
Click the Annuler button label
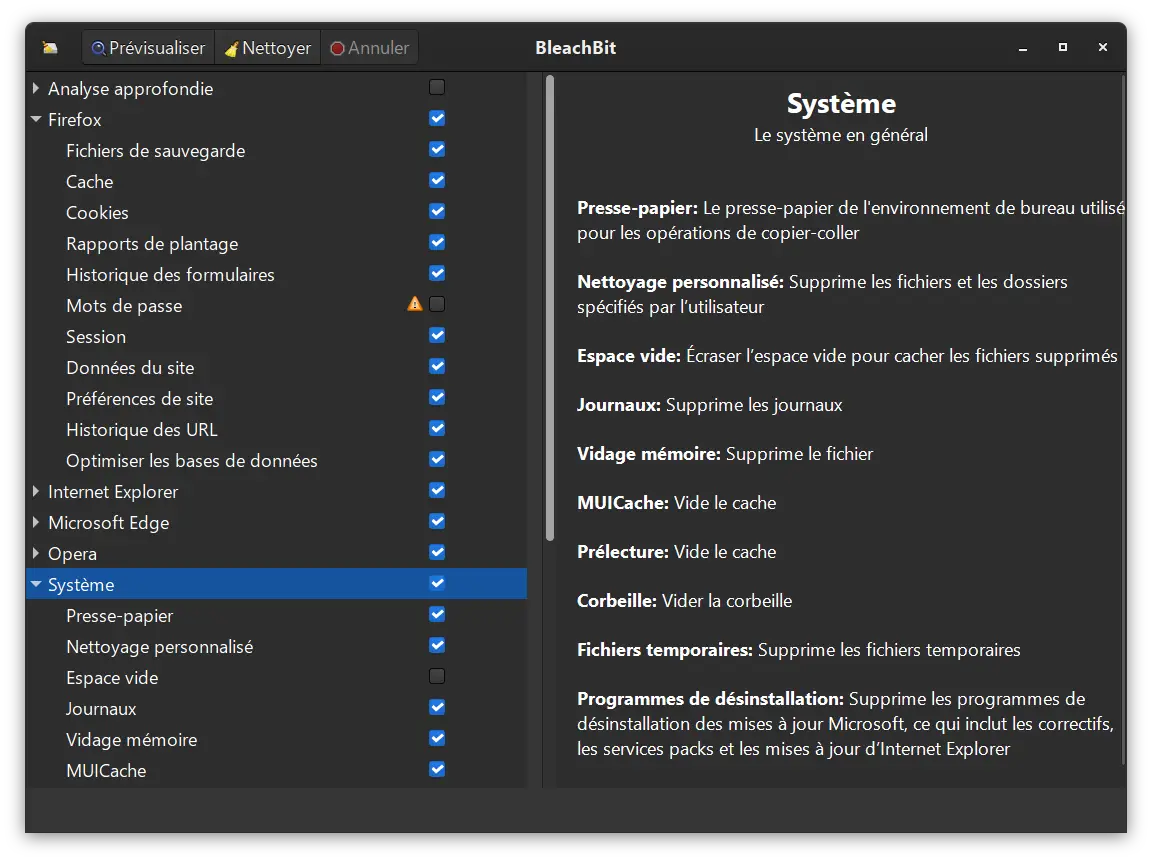[378, 48]
